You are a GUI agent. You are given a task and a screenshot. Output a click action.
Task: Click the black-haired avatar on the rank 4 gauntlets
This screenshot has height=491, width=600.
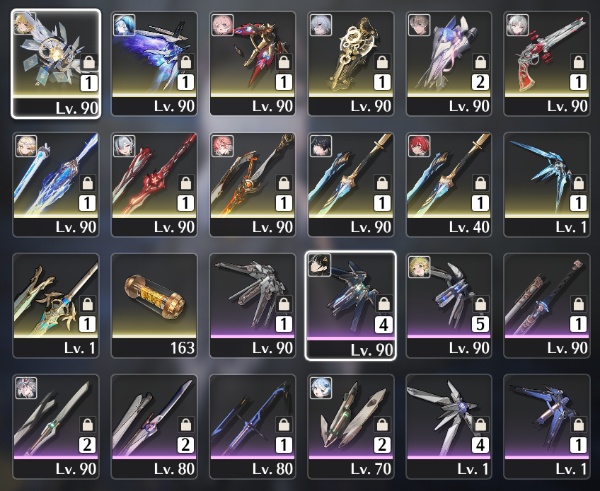pos(320,265)
